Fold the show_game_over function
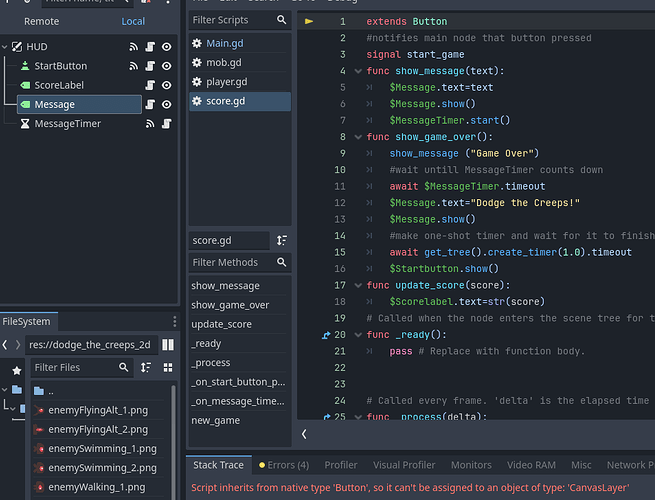Screen dimensions: 655x500 click(x=358, y=137)
